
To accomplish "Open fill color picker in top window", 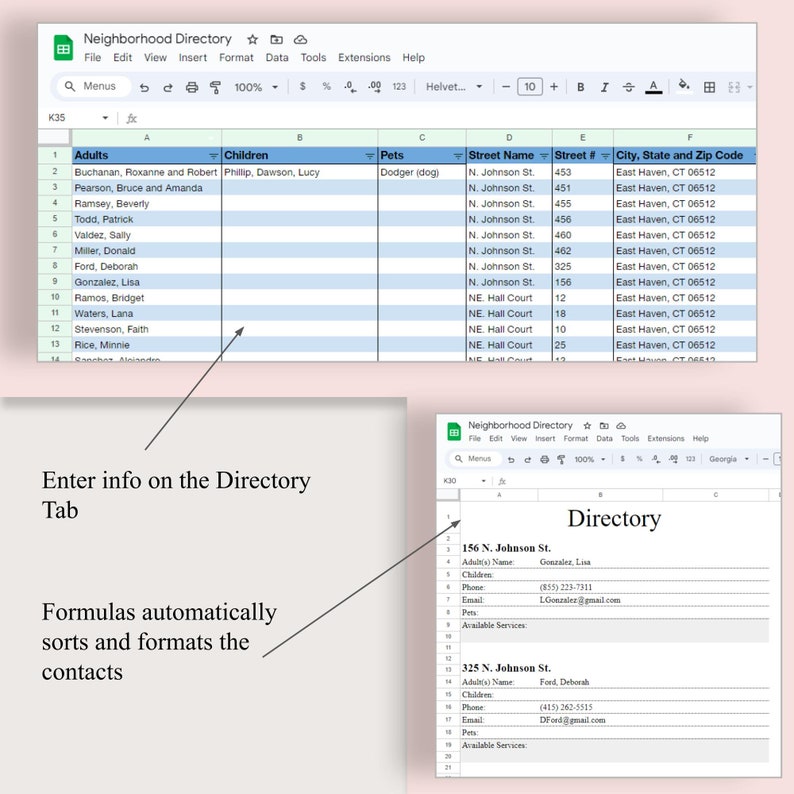I will tap(684, 86).
